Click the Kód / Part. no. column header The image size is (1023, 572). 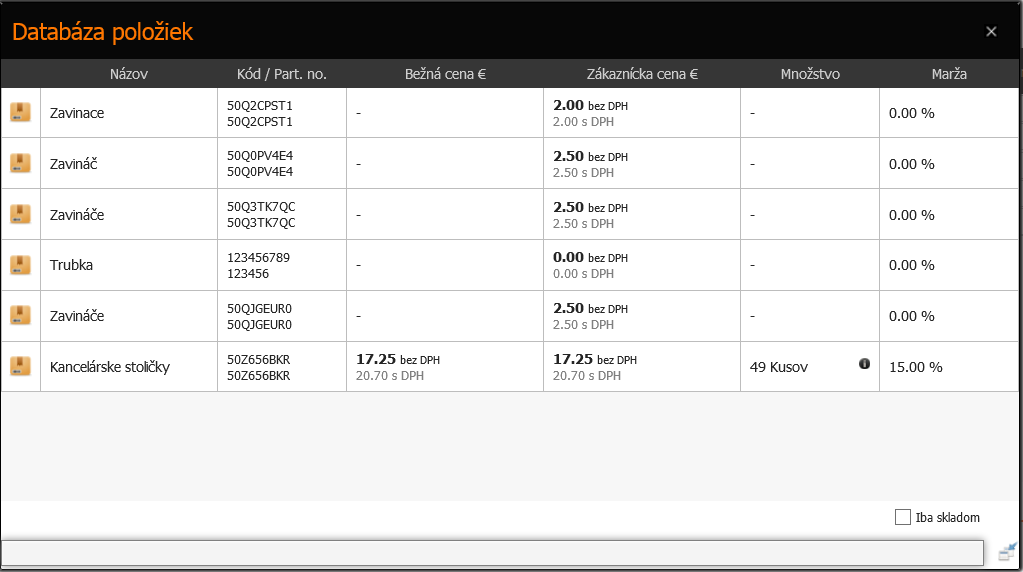pos(282,74)
